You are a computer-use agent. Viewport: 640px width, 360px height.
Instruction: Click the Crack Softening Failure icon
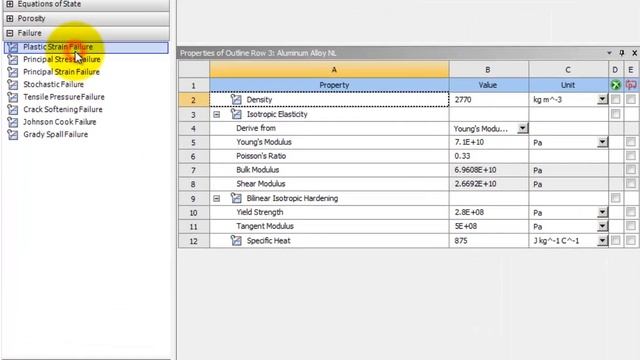[13, 110]
